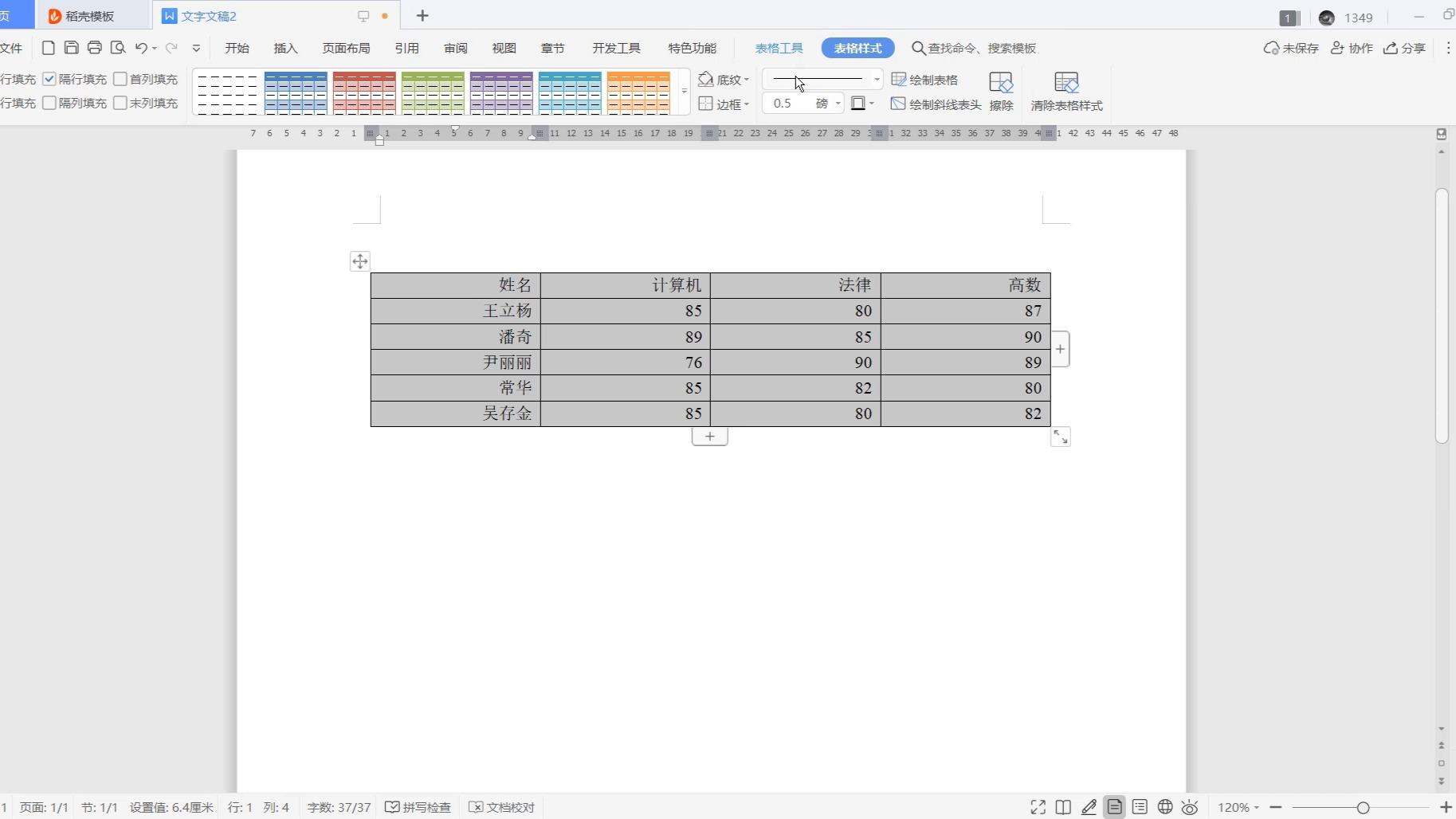Check the 首列填充 checkbox
1456x819 pixels.
click(x=120, y=79)
